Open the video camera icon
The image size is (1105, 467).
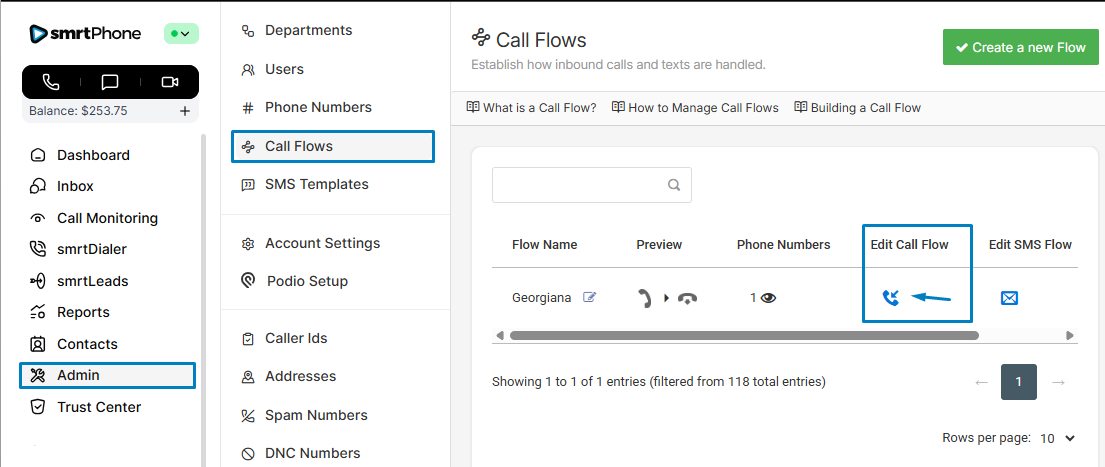169,82
